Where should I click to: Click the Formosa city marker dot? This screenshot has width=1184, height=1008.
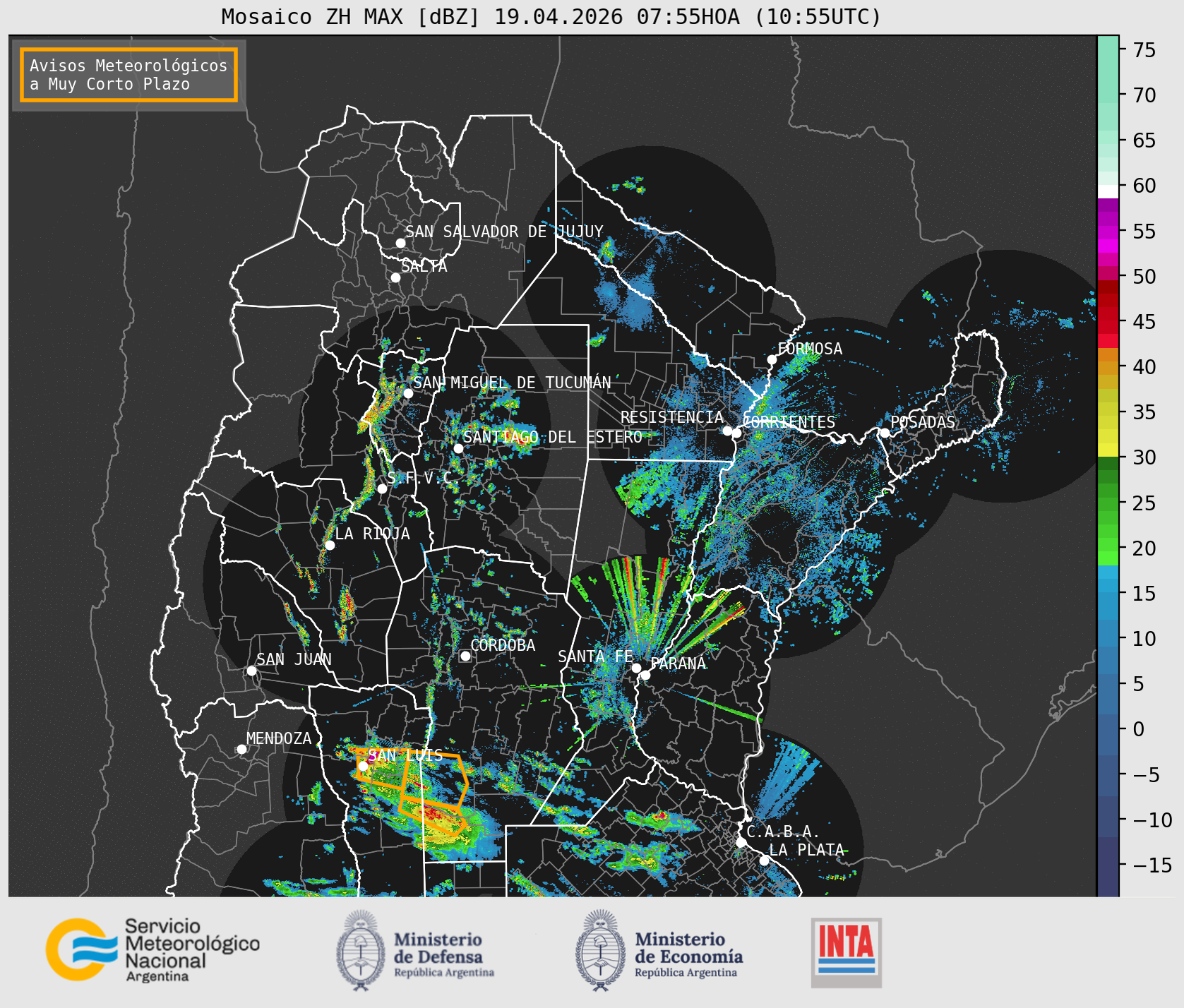click(x=772, y=359)
